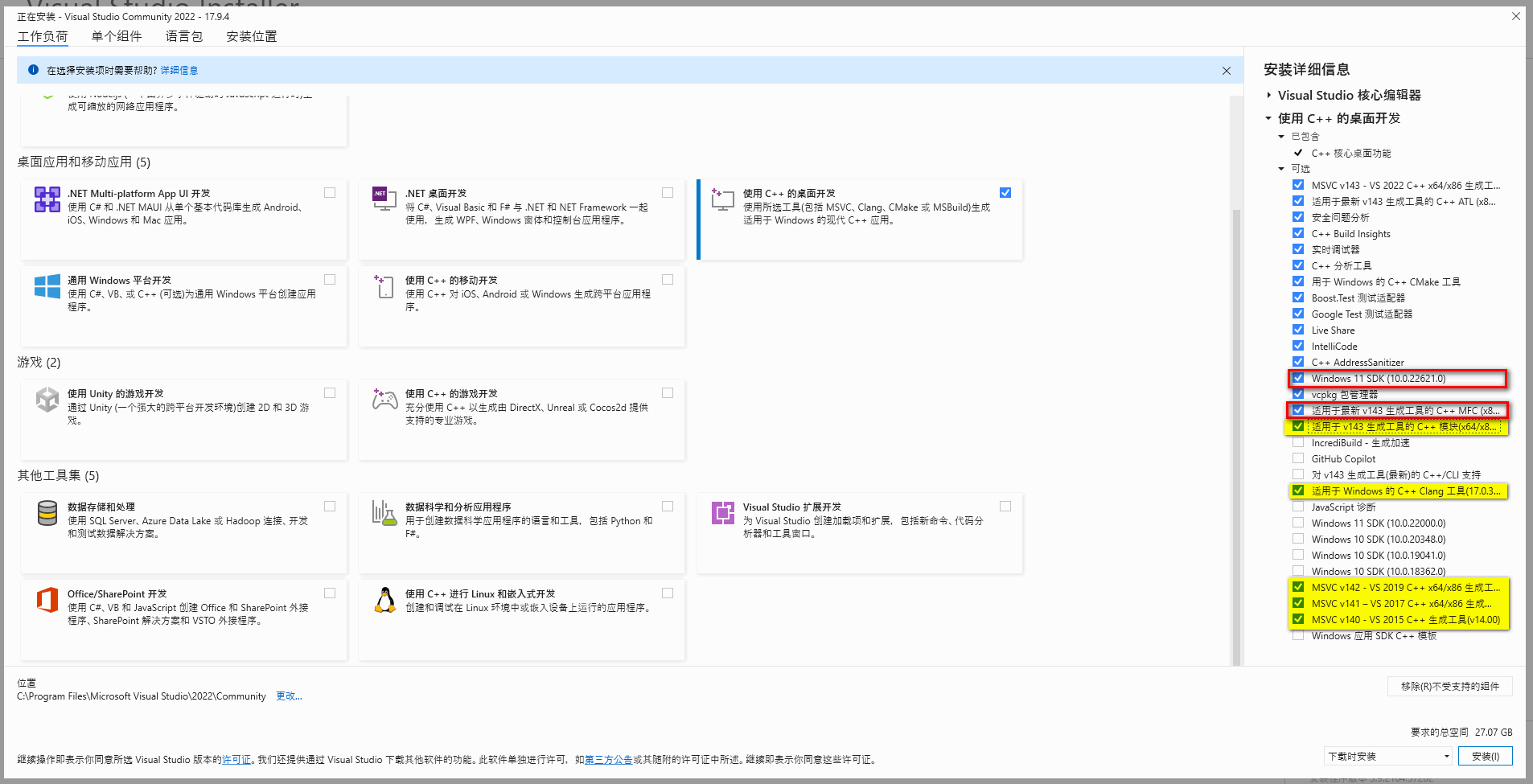Click the Visual Studio 扩展开发 icon
The width and height of the screenshot is (1533, 784).
pyautogui.click(x=722, y=514)
